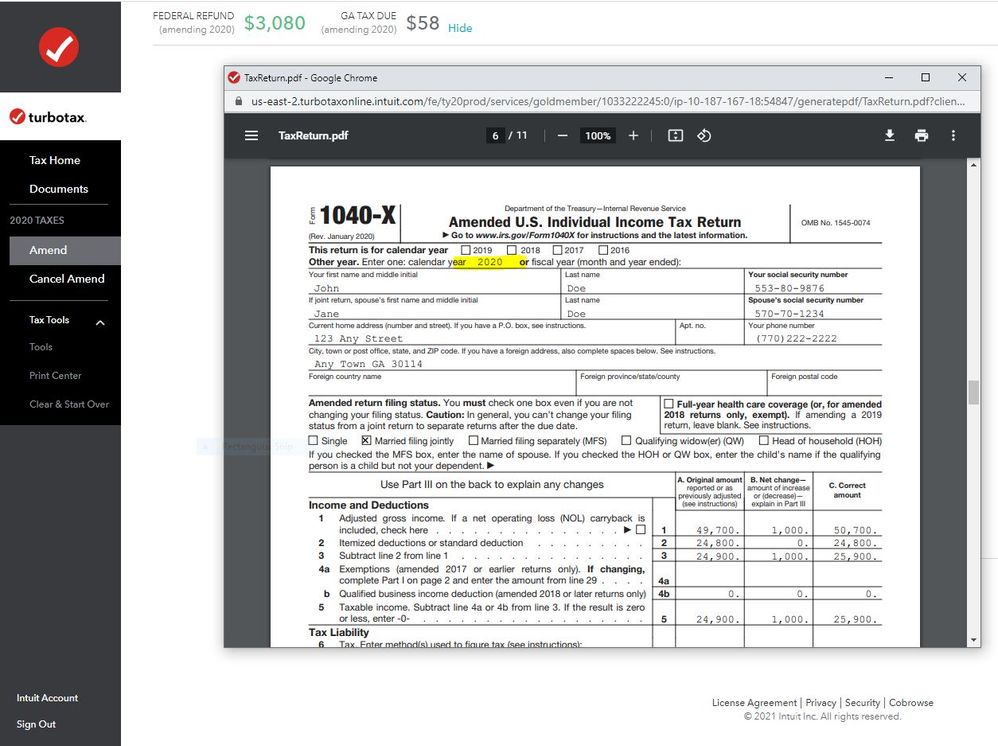
Task: Click the Chrome address bar URL
Action: 608,101
